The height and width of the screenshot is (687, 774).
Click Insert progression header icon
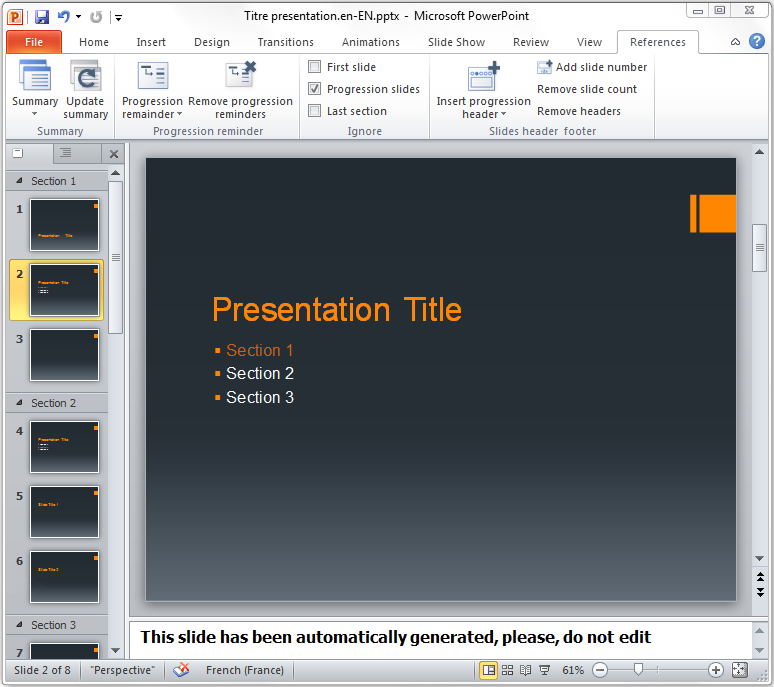[x=483, y=76]
